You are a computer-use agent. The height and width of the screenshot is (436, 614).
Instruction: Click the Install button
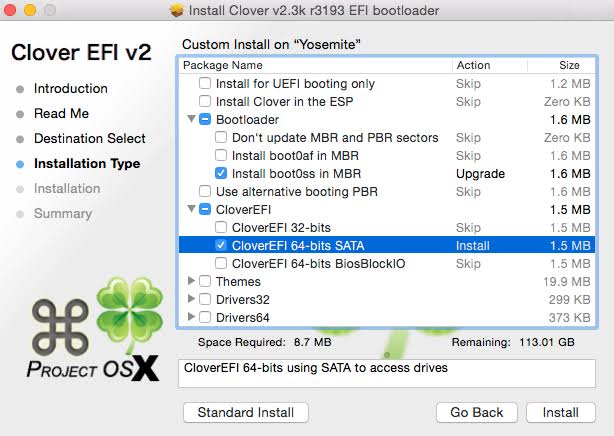click(x=560, y=412)
